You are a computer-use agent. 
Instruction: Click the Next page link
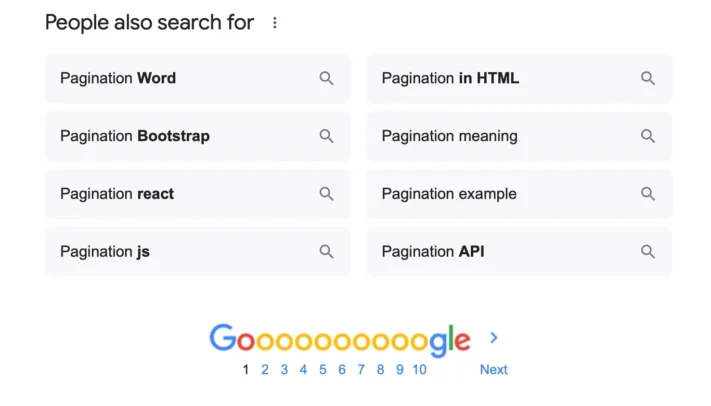pos(493,370)
